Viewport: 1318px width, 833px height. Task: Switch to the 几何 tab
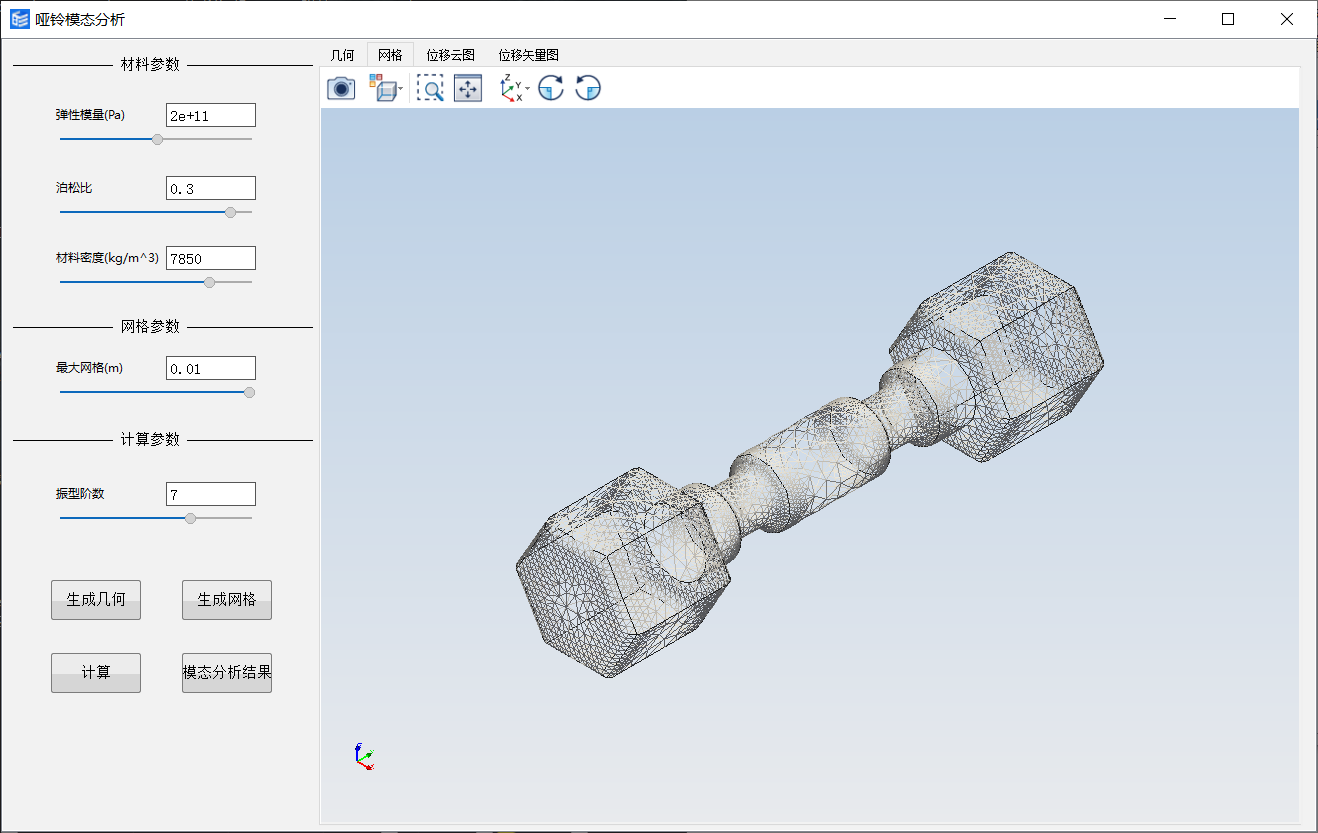point(342,55)
